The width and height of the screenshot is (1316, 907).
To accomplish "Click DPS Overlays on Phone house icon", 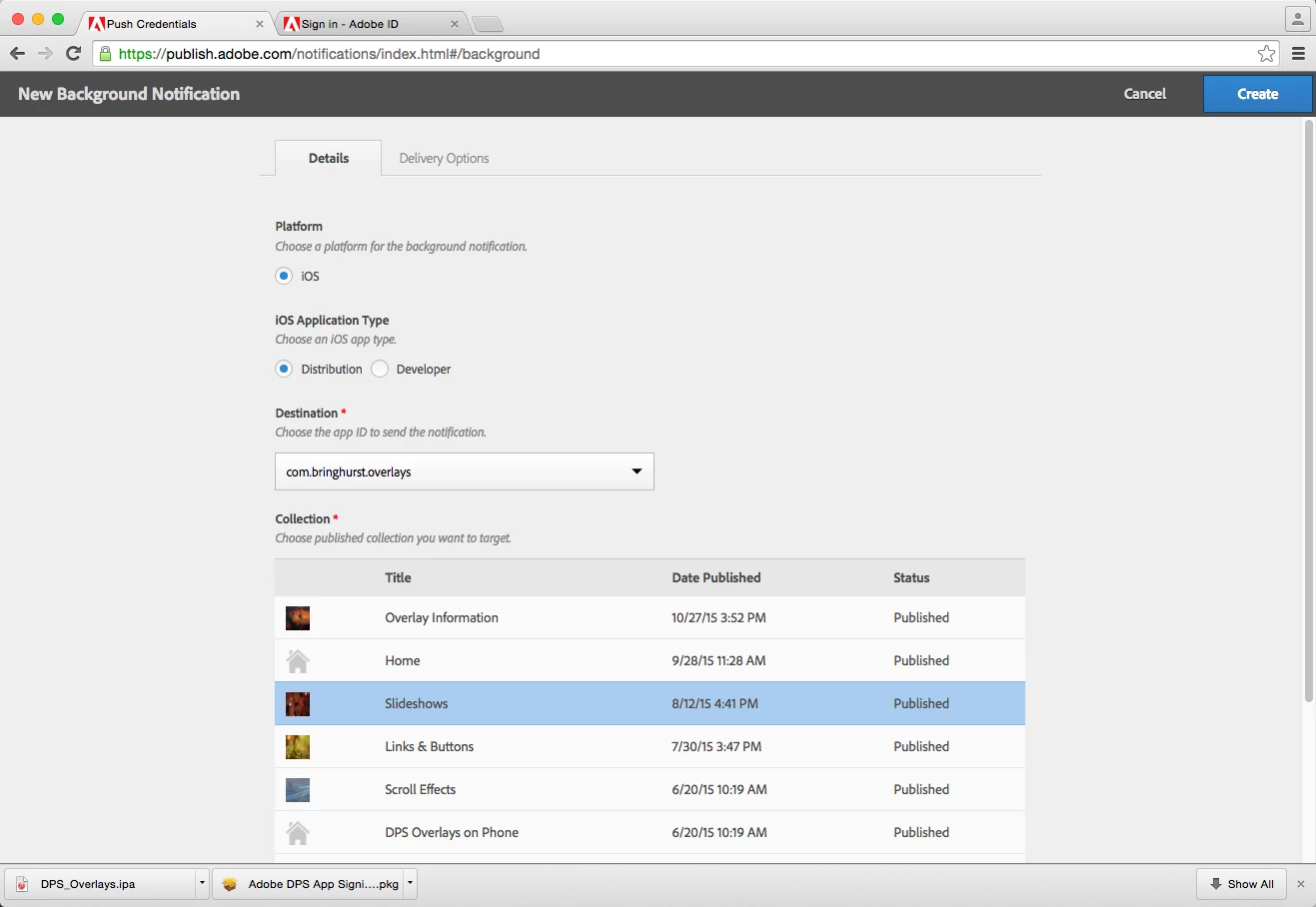I will click(298, 832).
